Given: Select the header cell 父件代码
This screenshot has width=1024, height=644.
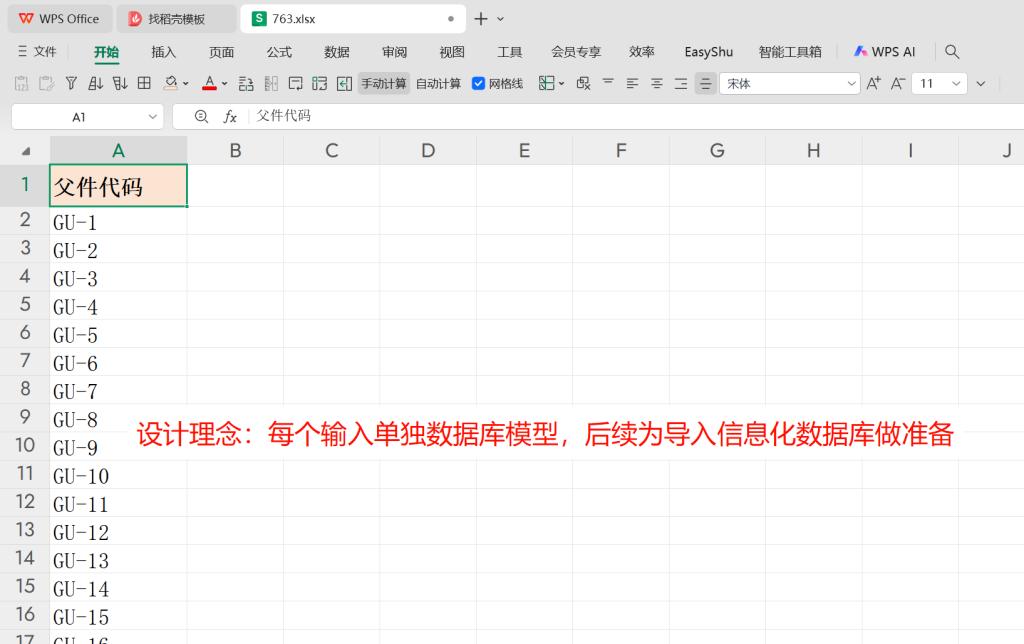Looking at the screenshot, I should [118, 185].
